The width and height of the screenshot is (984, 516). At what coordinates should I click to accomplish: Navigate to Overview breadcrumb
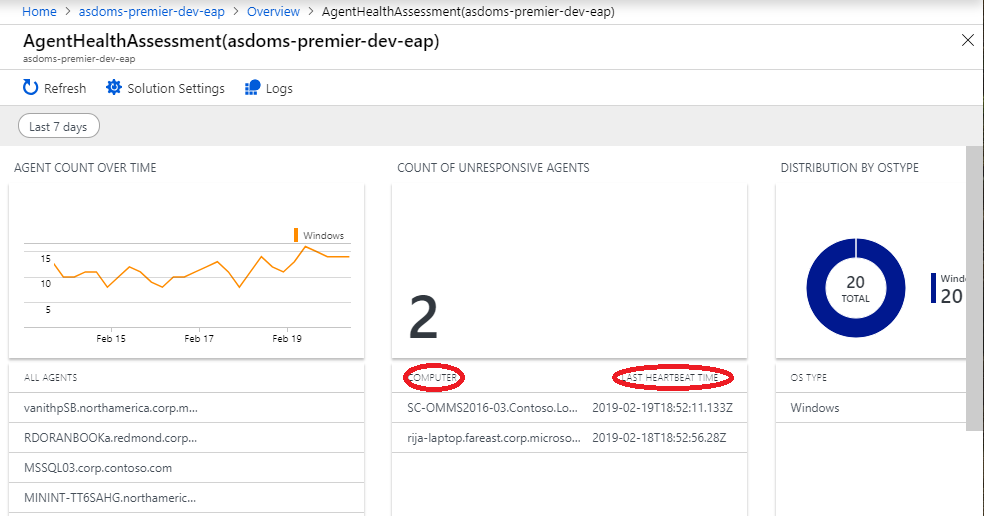[273, 11]
